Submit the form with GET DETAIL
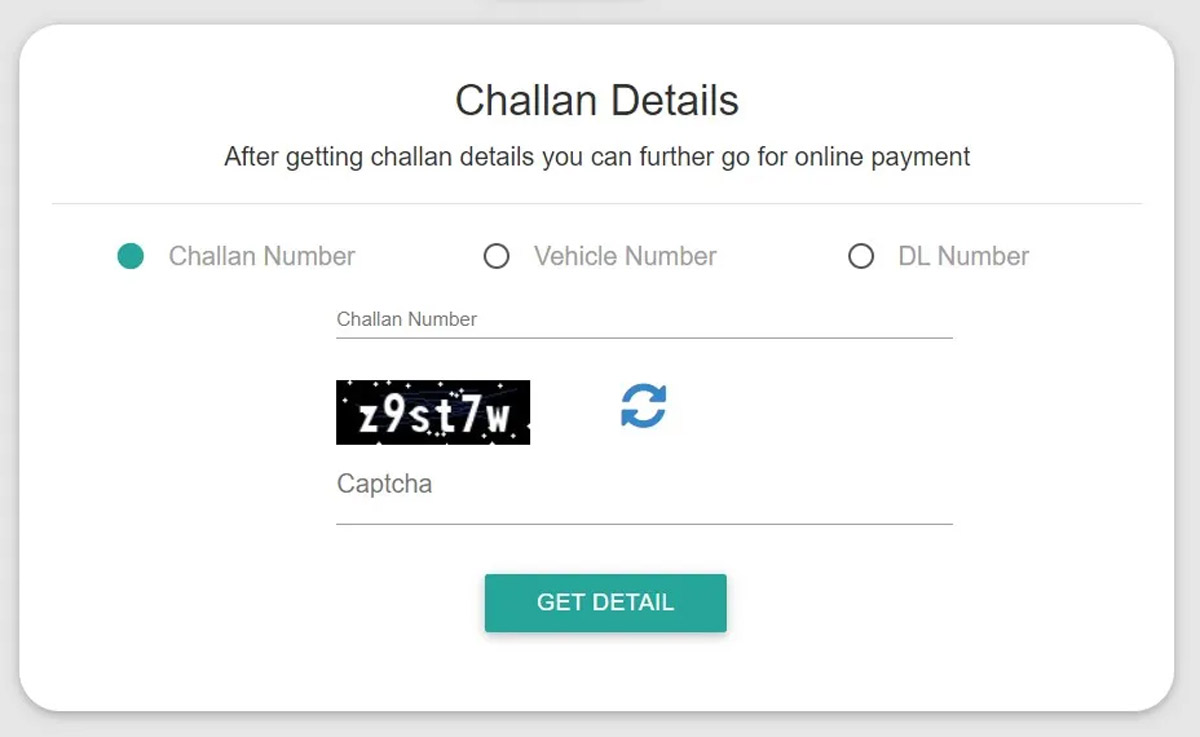1200x737 pixels. click(605, 602)
